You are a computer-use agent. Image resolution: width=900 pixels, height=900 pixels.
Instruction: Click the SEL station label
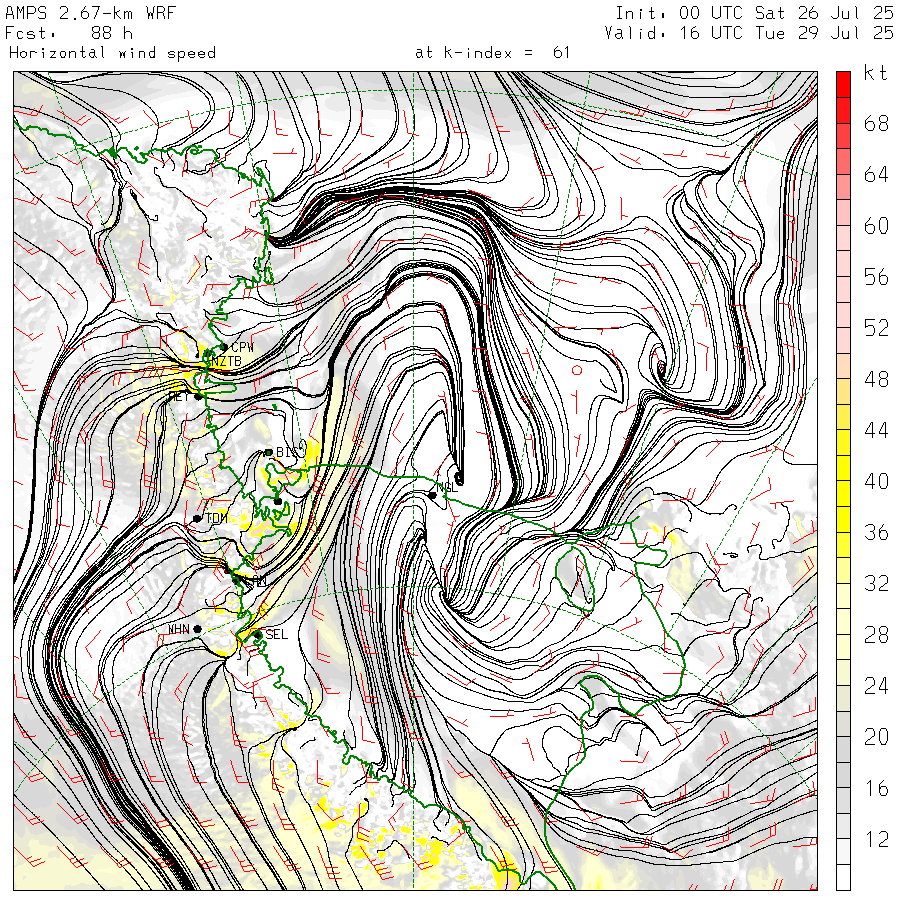tap(276, 634)
